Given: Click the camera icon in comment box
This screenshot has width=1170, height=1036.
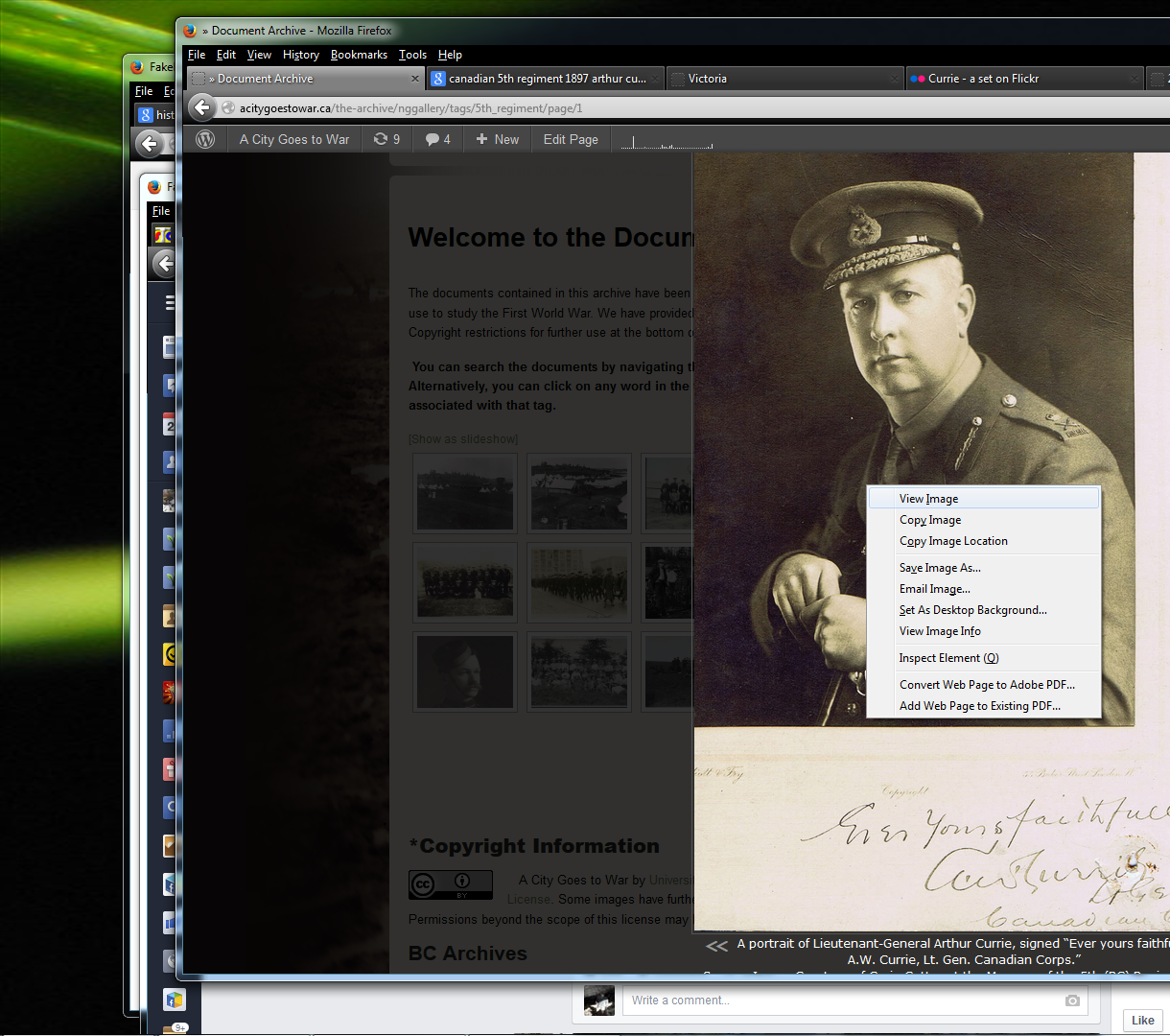Looking at the screenshot, I should coord(1072,1001).
